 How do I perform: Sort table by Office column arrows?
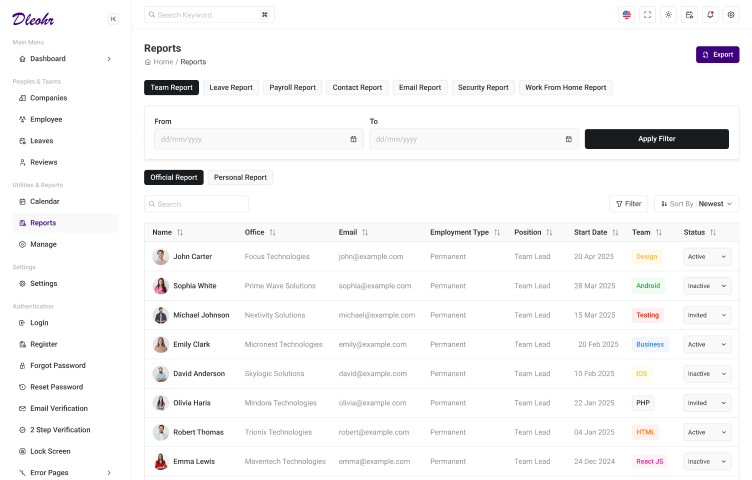pos(272,232)
